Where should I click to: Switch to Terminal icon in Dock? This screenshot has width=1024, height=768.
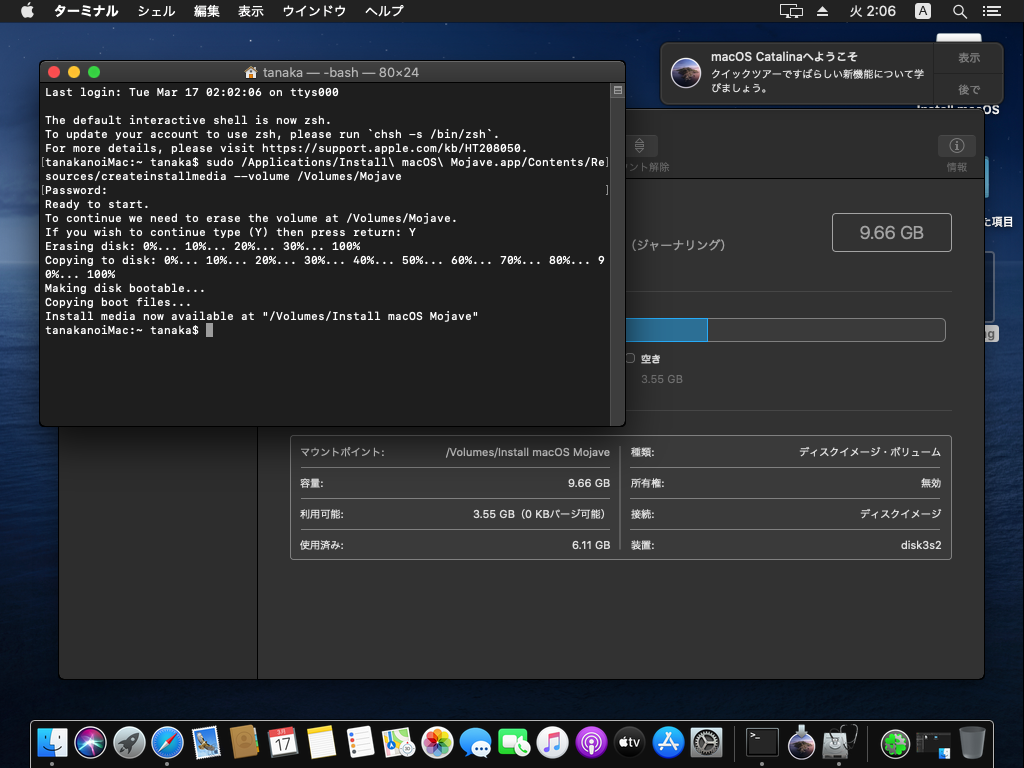pyautogui.click(x=762, y=743)
